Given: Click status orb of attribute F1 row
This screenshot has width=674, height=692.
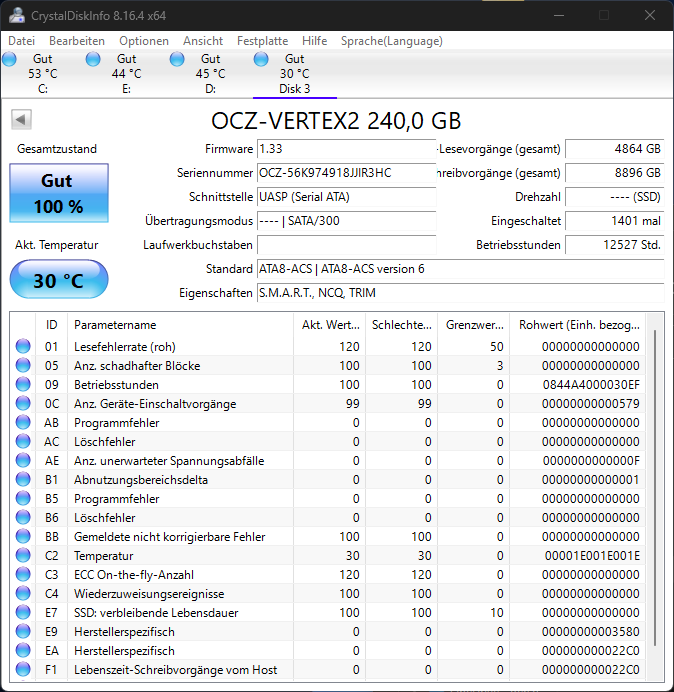Looking at the screenshot, I should tap(23, 669).
